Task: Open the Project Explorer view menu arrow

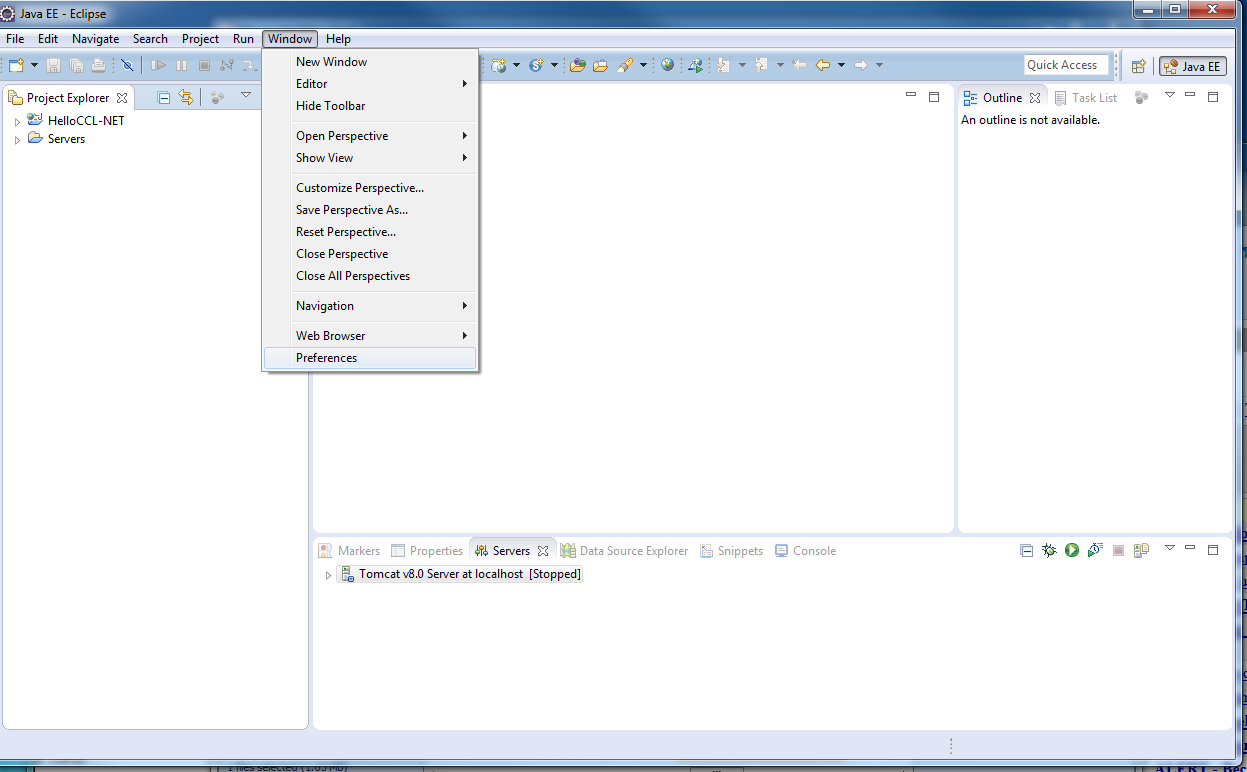Action: coord(246,95)
